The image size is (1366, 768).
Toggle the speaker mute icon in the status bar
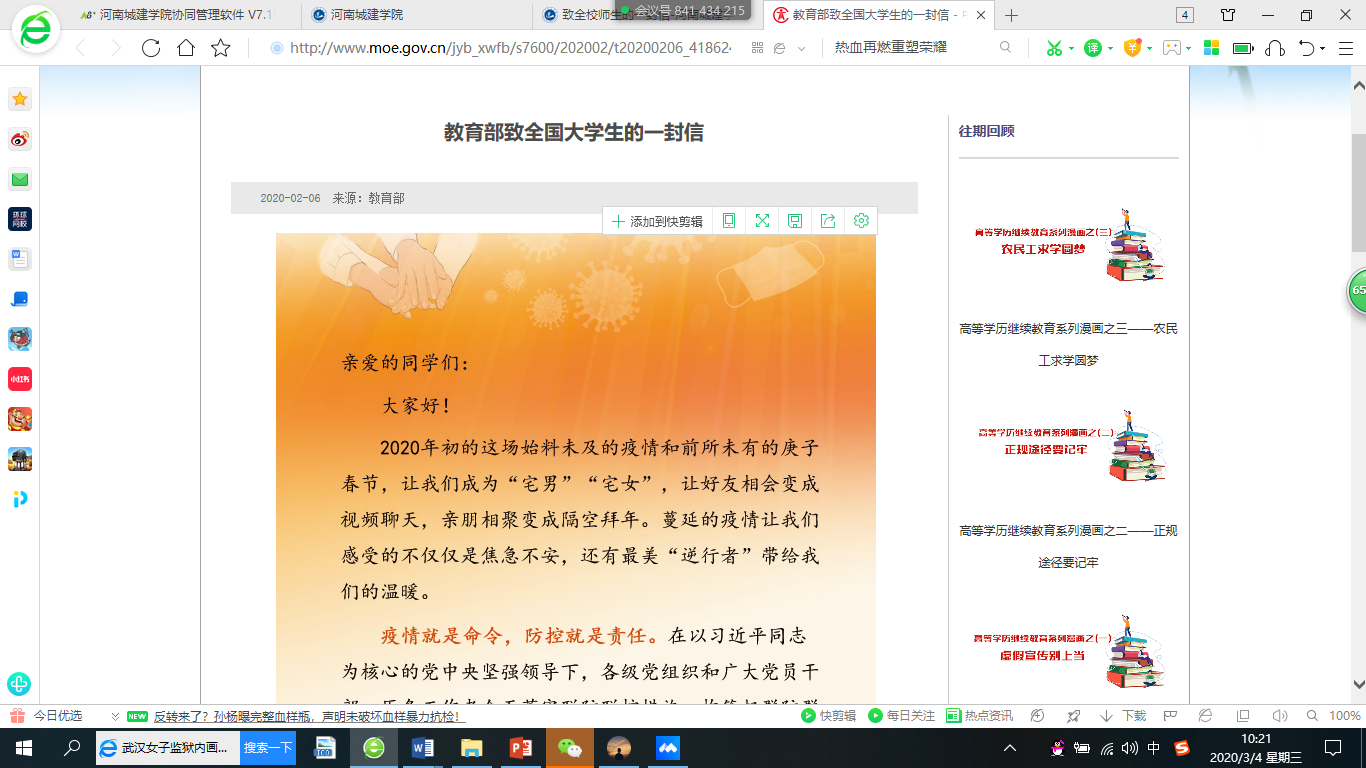click(x=1279, y=716)
